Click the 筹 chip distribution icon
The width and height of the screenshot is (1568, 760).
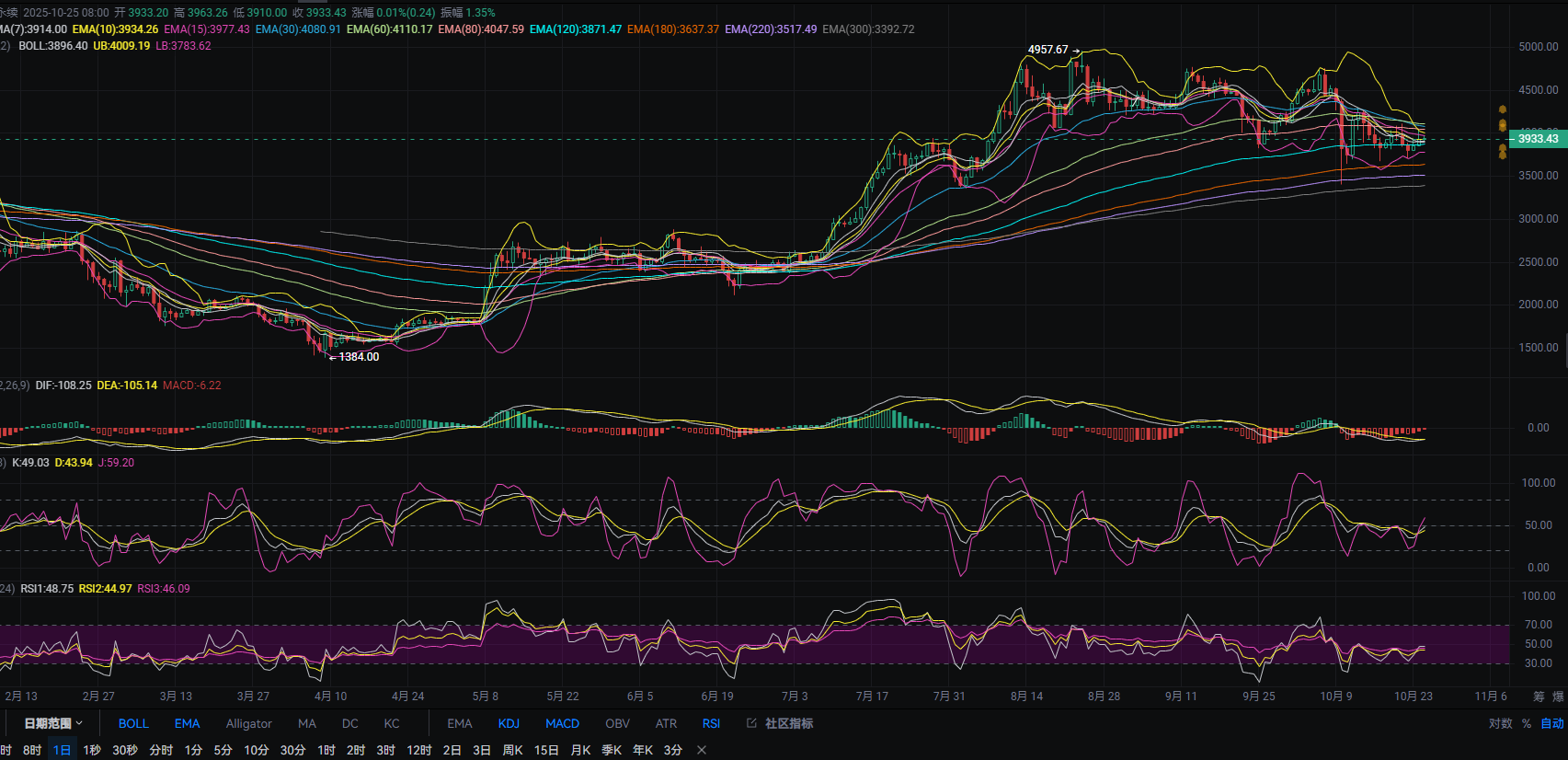click(1539, 697)
